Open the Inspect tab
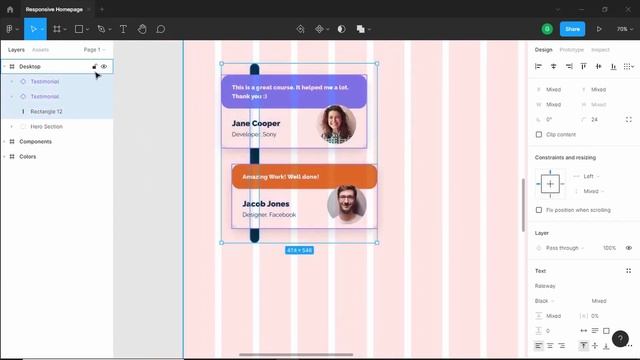This screenshot has width=640, height=360. click(600, 50)
